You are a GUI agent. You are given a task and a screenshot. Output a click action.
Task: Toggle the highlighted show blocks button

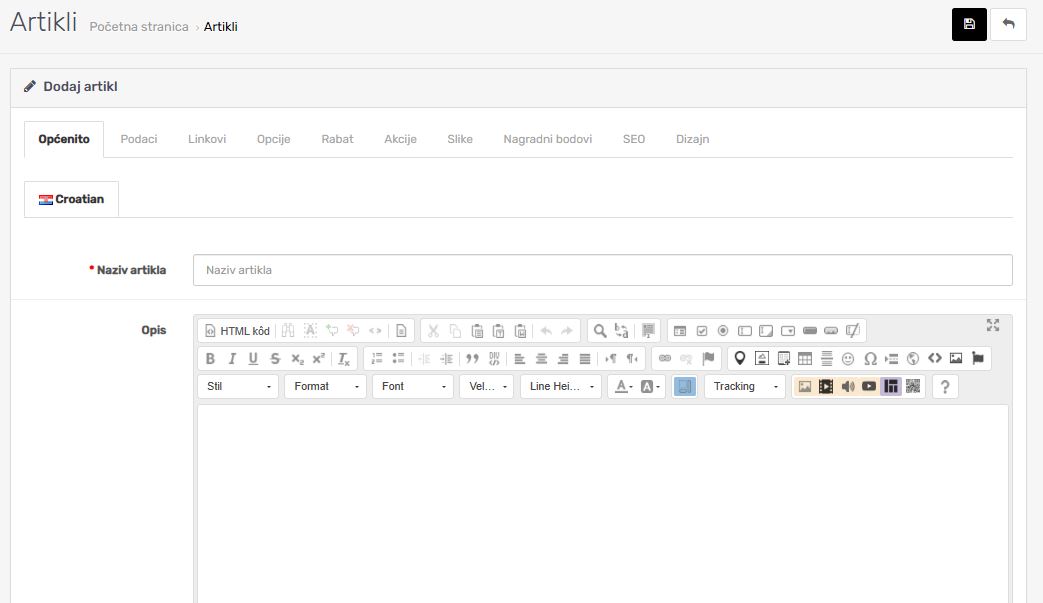click(x=684, y=386)
